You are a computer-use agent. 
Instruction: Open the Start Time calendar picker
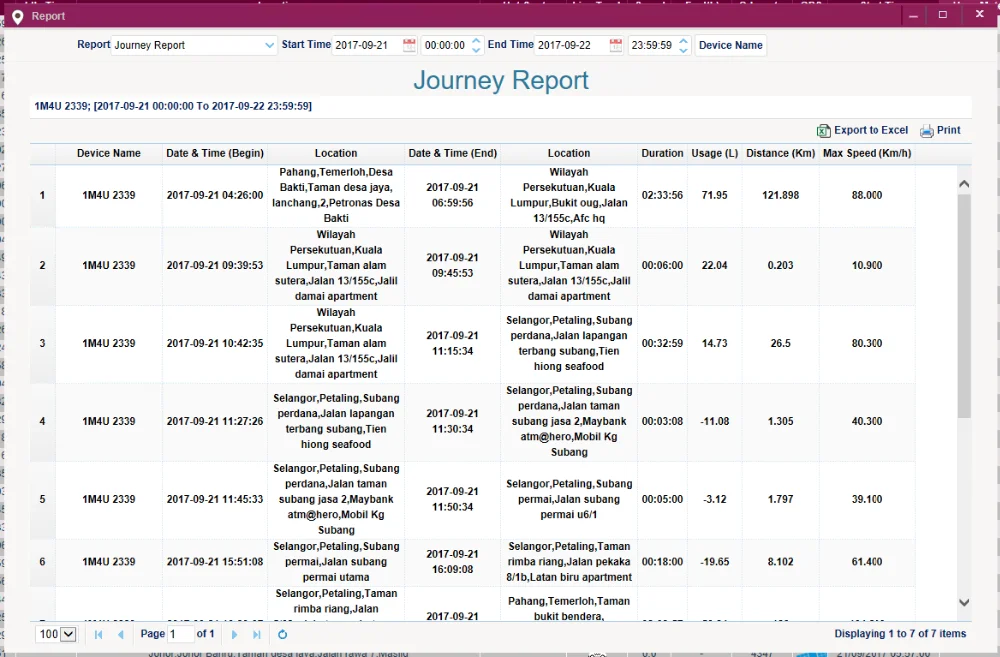[x=409, y=45]
